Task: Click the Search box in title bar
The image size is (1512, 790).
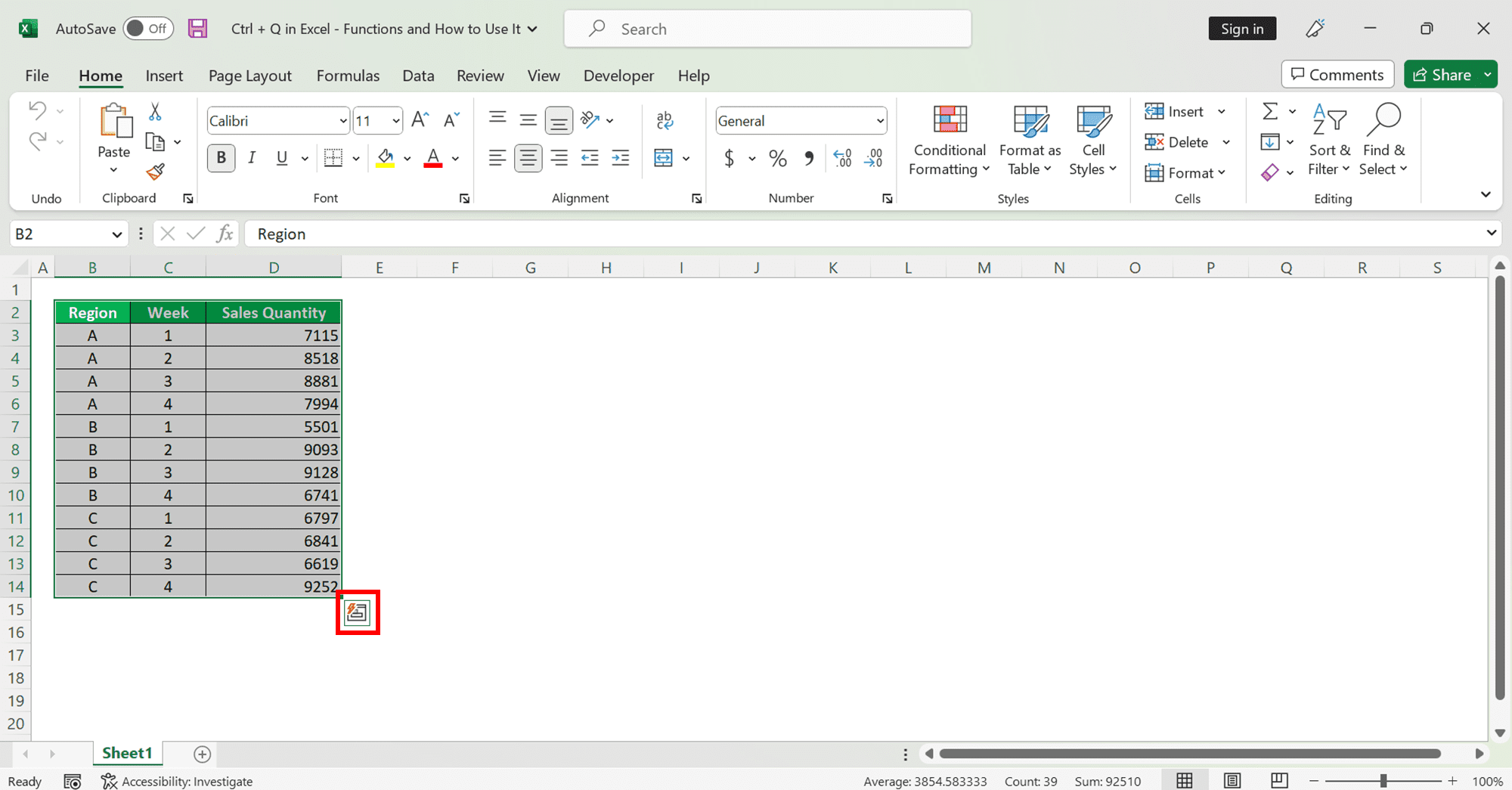Action: pyautogui.click(x=767, y=29)
